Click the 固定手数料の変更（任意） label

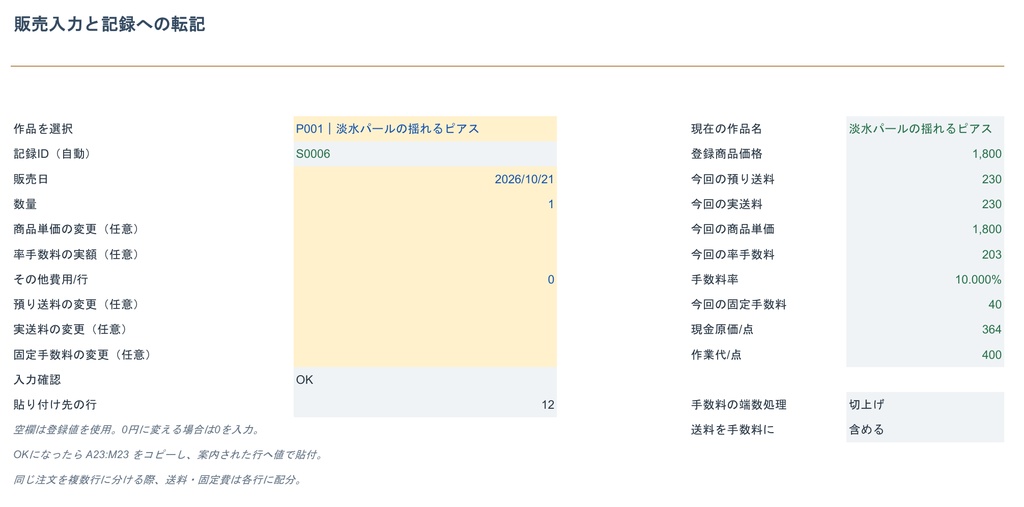coord(82,355)
